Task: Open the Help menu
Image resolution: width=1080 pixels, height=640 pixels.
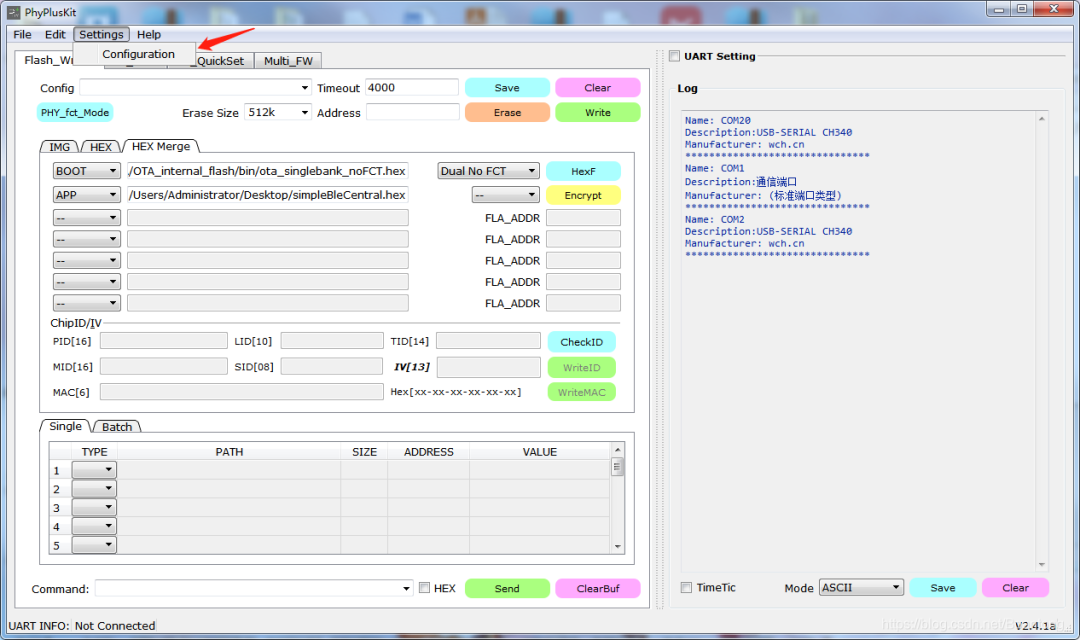Action: [x=149, y=34]
